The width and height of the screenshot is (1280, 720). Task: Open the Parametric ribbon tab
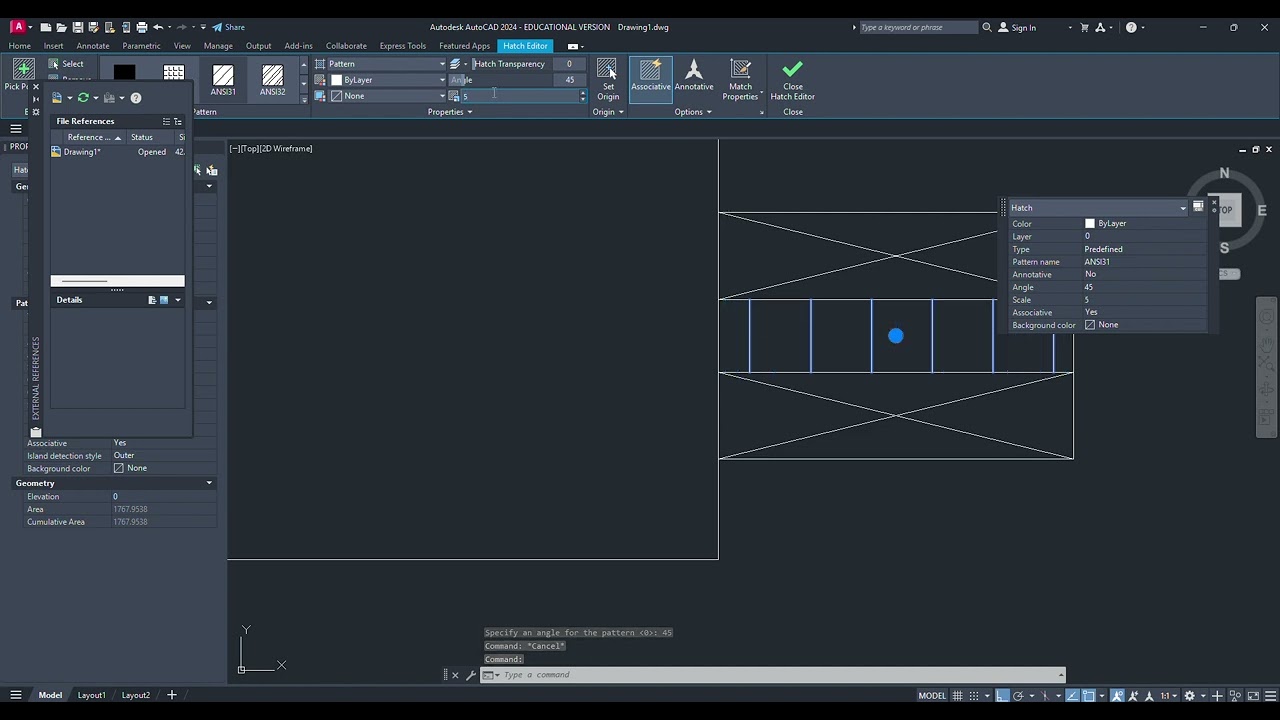141,46
